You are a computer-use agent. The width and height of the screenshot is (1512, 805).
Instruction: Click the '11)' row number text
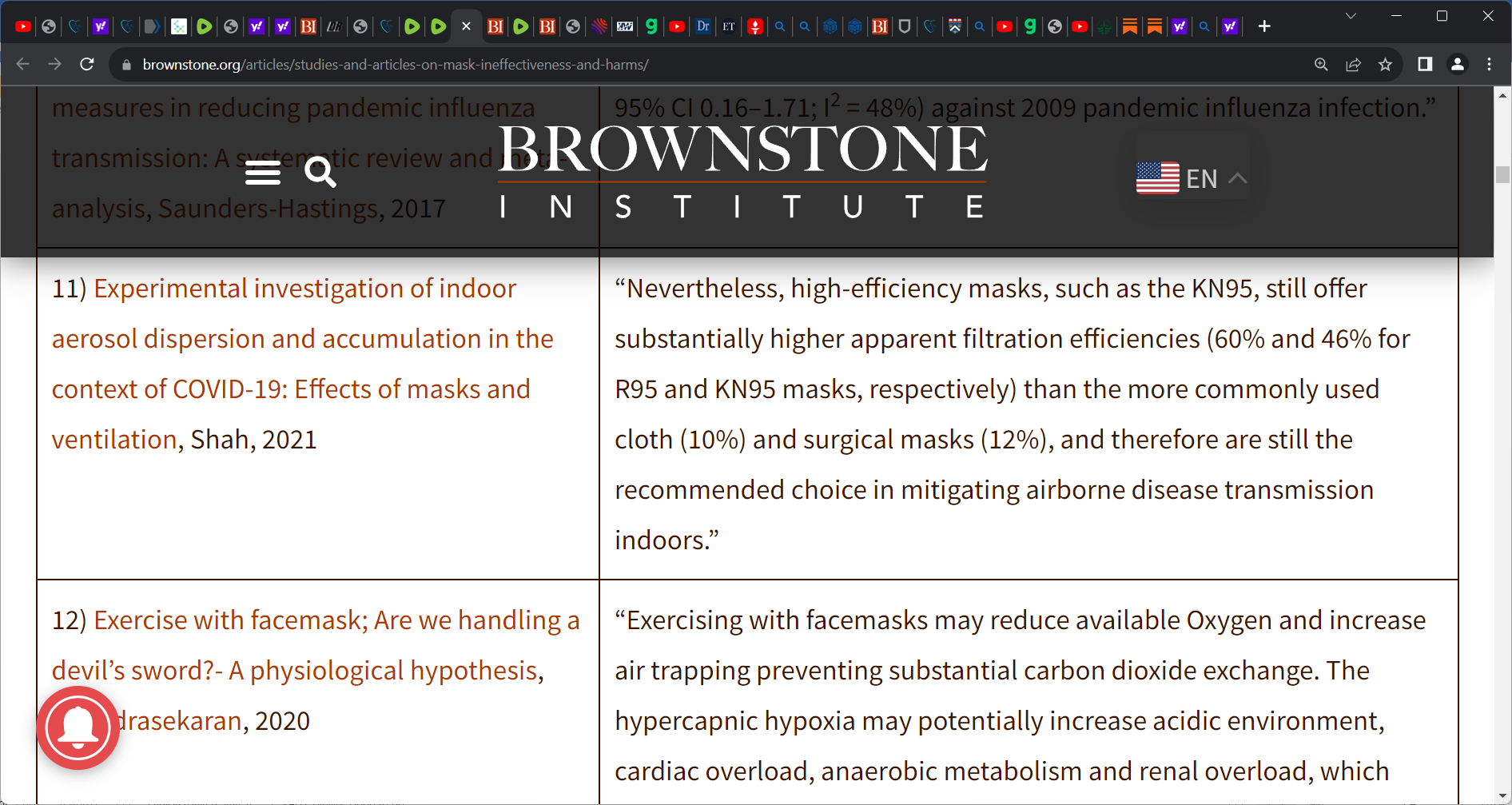point(69,289)
